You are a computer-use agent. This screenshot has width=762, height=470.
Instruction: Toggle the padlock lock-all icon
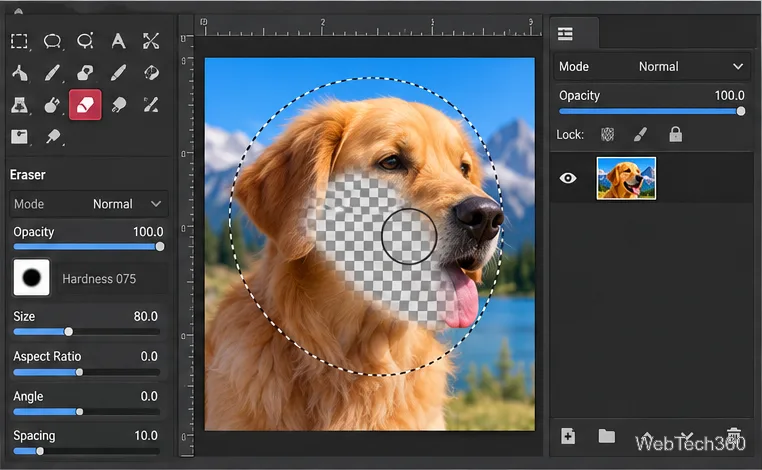pos(675,135)
